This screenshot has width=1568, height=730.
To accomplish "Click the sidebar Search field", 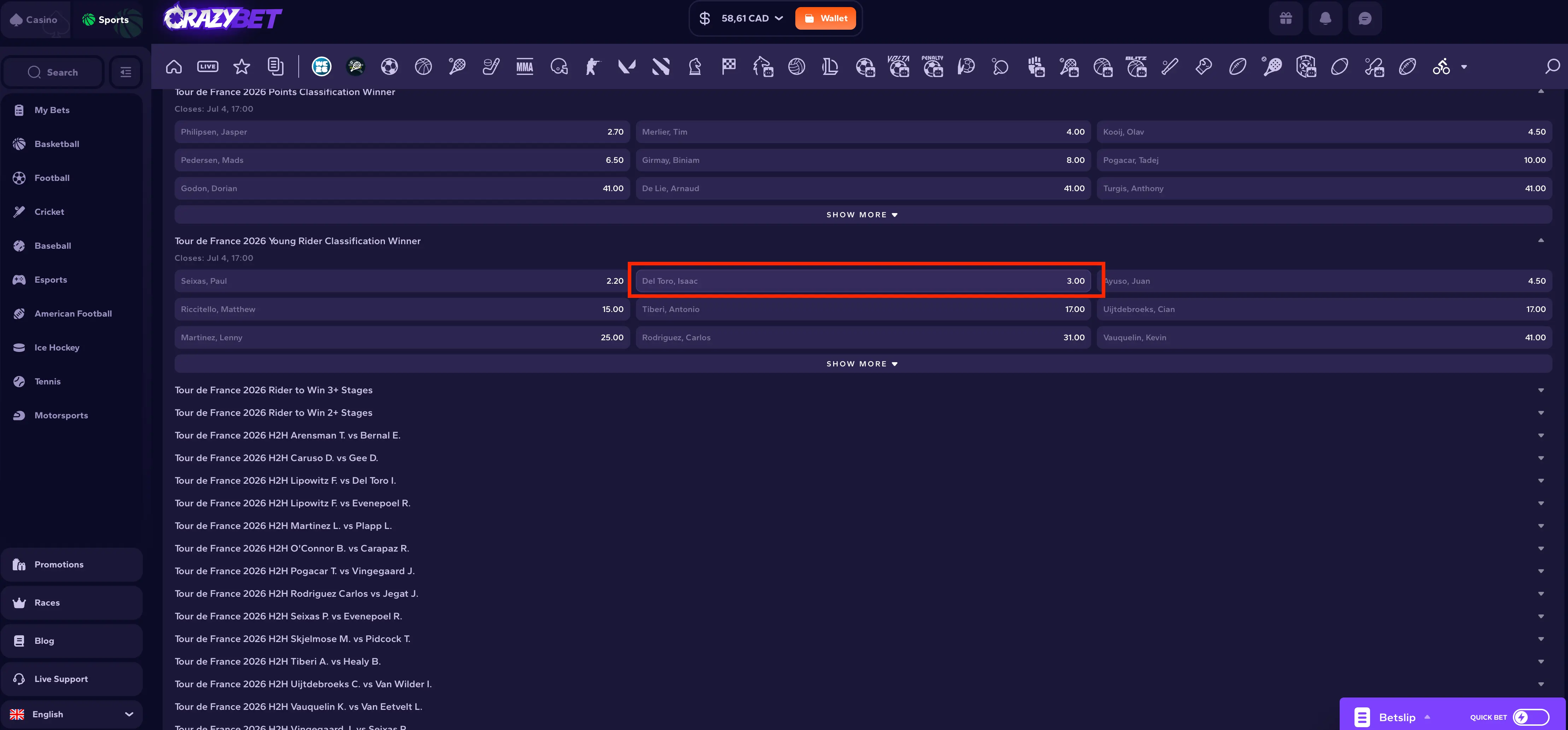I will pyautogui.click(x=53, y=72).
